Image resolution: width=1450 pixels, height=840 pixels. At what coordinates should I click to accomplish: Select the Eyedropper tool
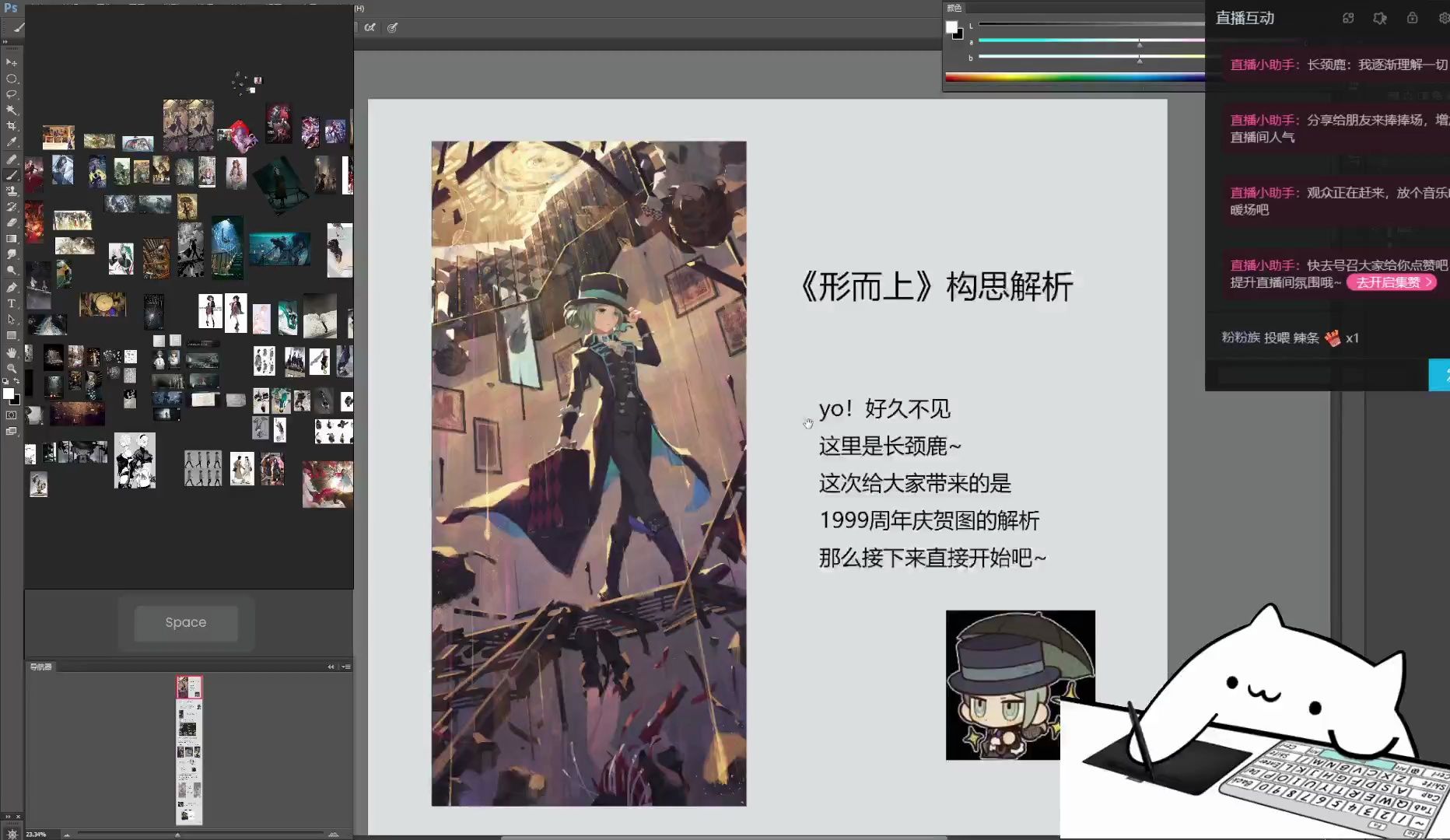[x=12, y=142]
